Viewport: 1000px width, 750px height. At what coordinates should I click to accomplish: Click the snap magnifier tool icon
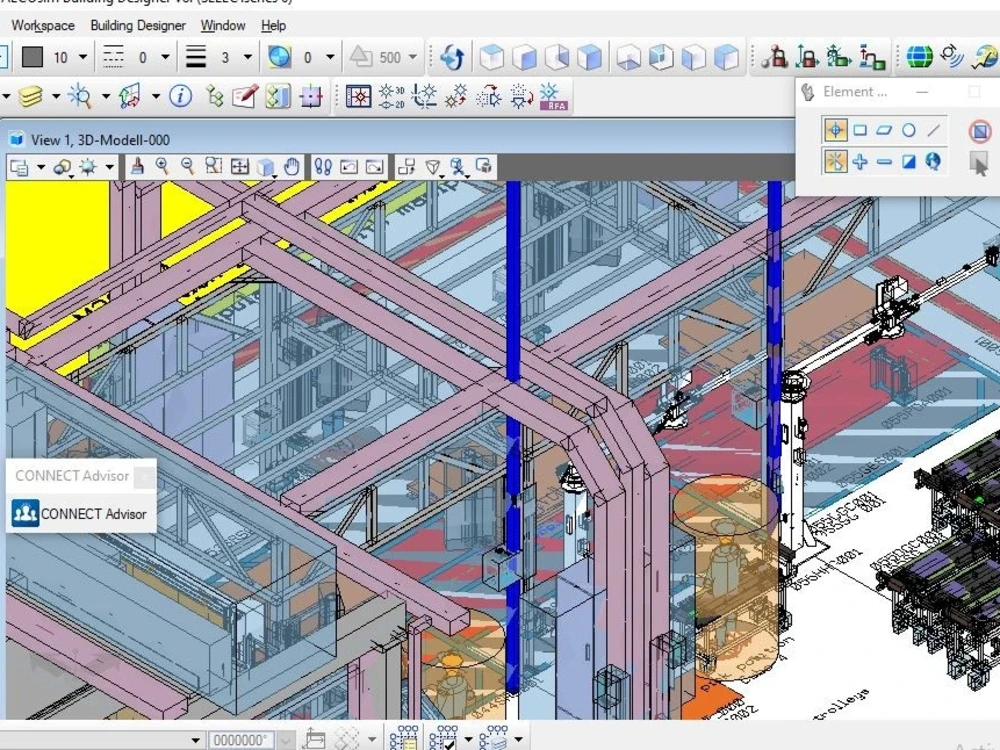(x=81, y=96)
